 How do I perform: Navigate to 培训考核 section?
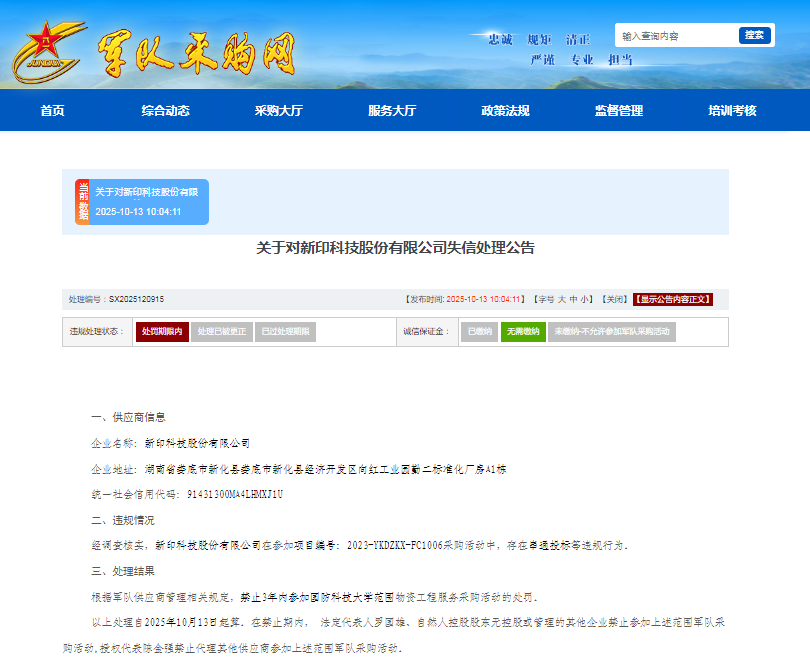pos(732,111)
